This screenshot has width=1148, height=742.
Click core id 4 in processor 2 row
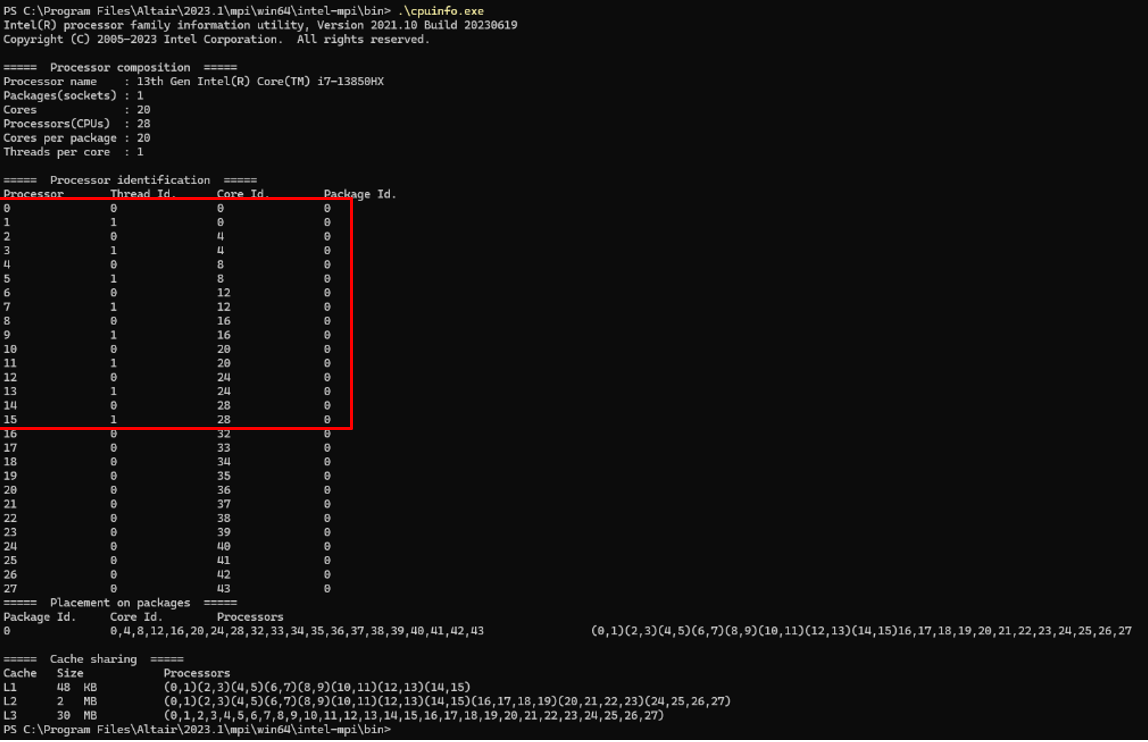click(220, 237)
